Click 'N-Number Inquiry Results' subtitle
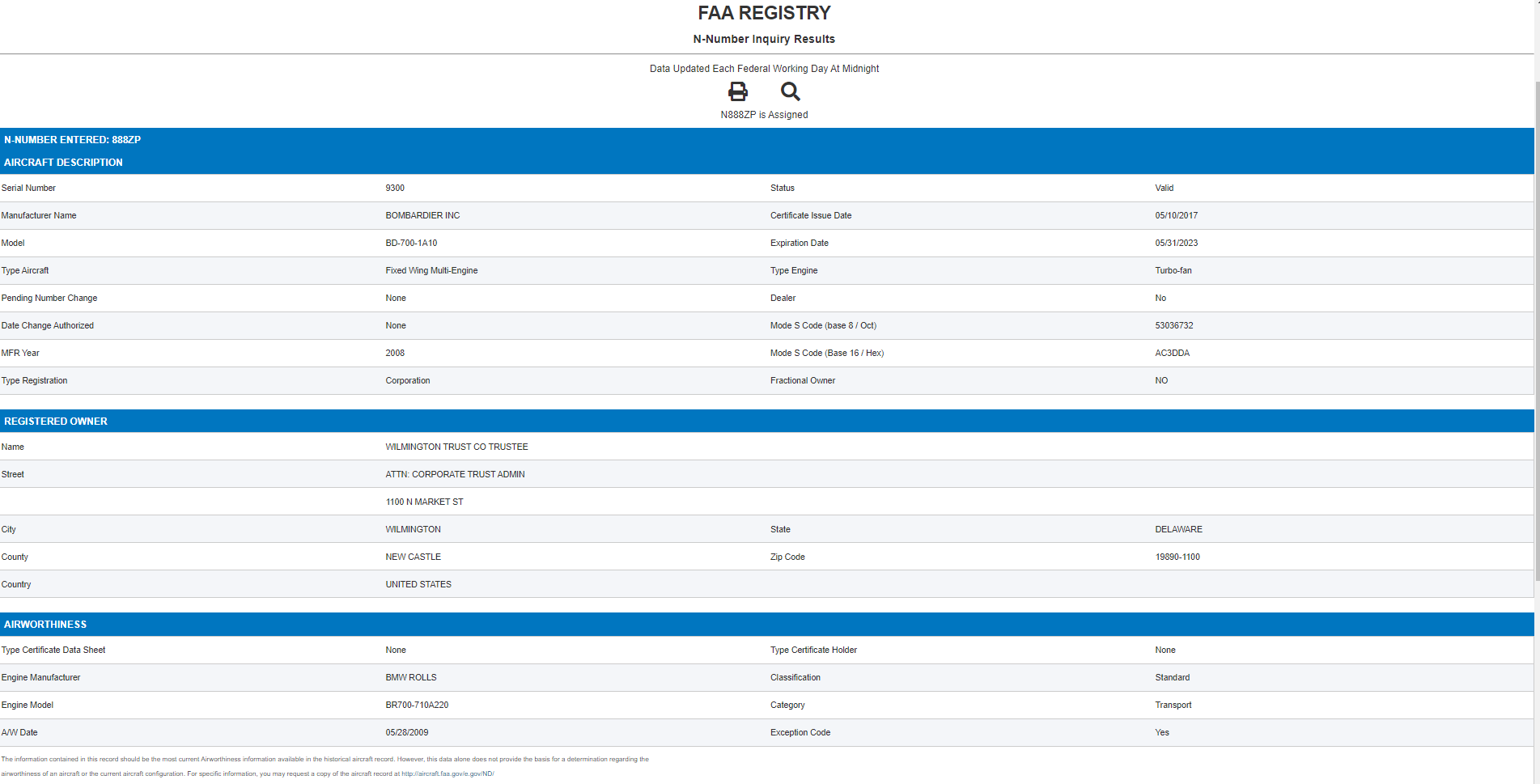Viewport: 1540px width, 784px height. click(764, 39)
